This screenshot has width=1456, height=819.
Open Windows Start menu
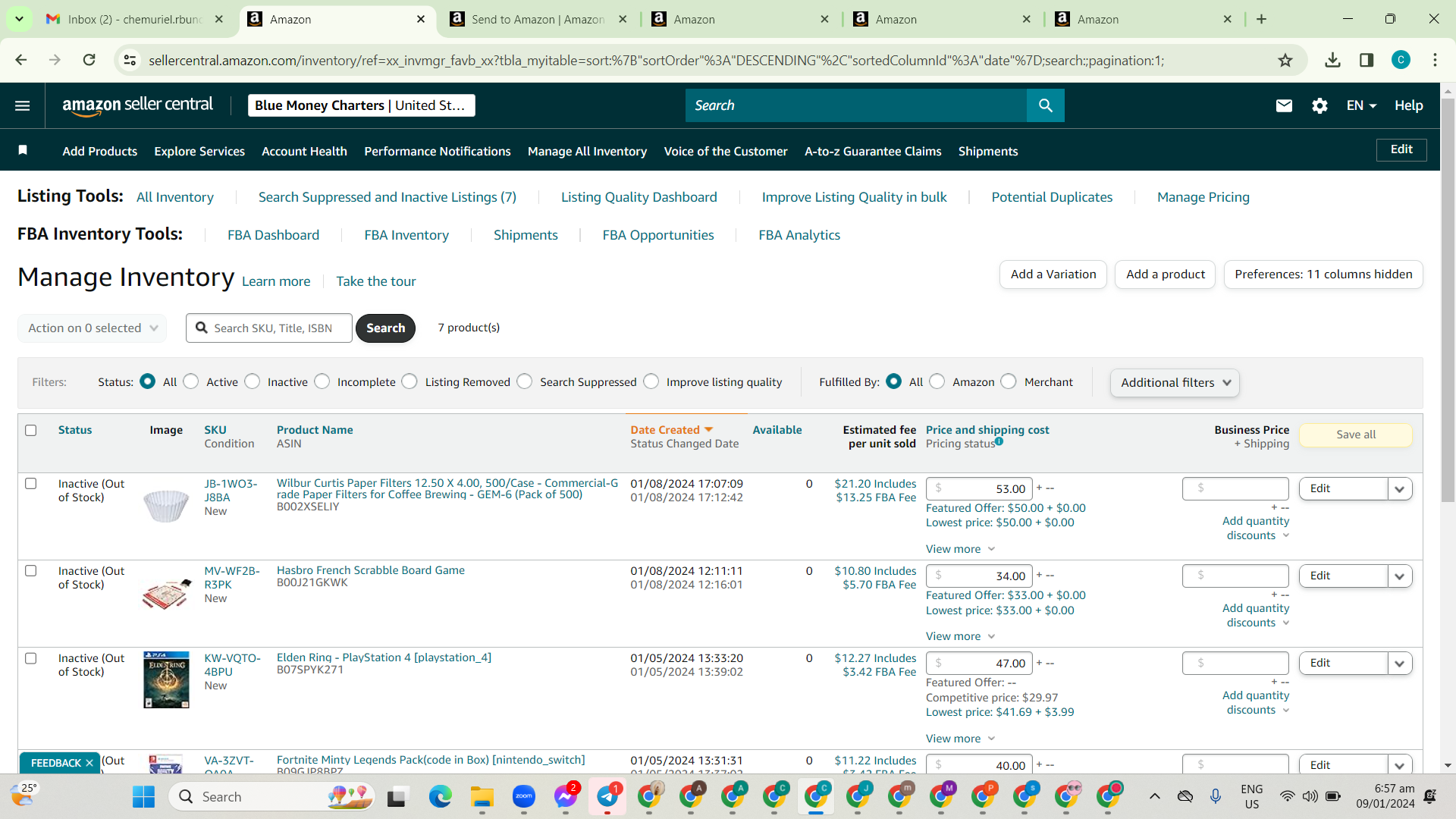pos(143,797)
